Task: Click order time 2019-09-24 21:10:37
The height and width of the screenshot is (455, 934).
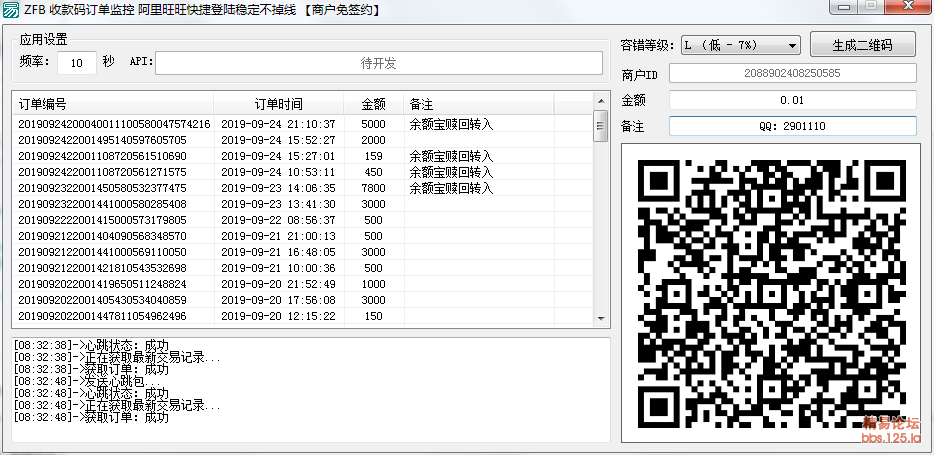Action: (278, 124)
